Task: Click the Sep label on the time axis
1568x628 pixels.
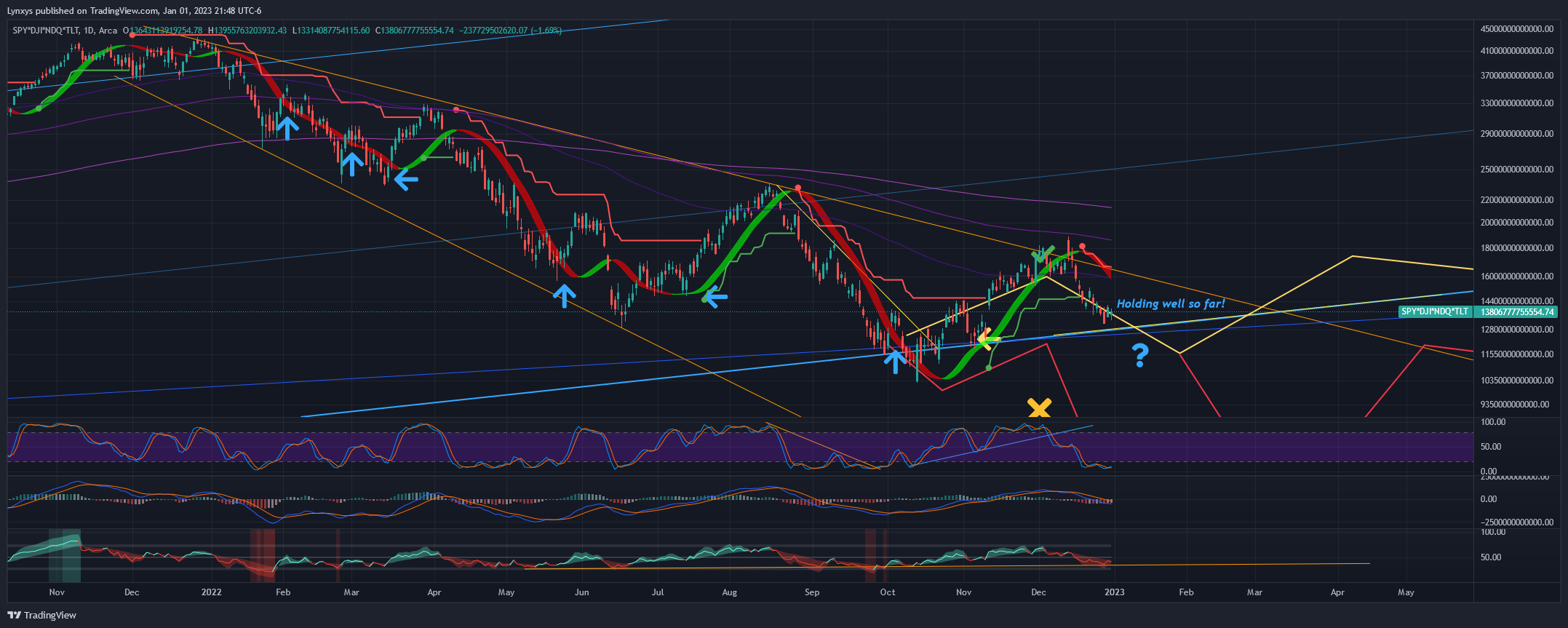Action: click(812, 592)
